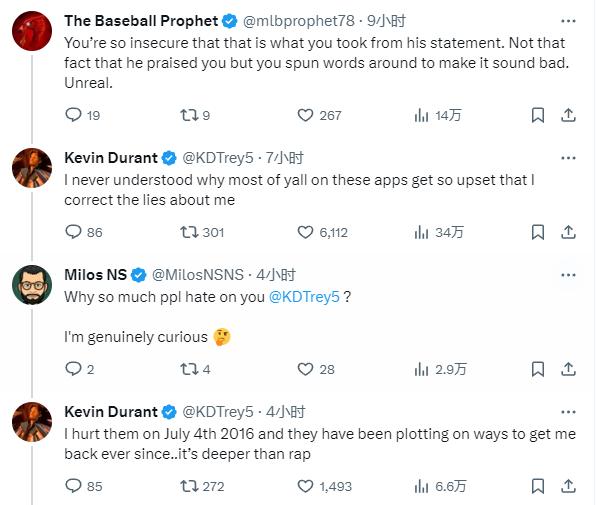Open The Baseball Prophet's profile picture

click(x=32, y=31)
